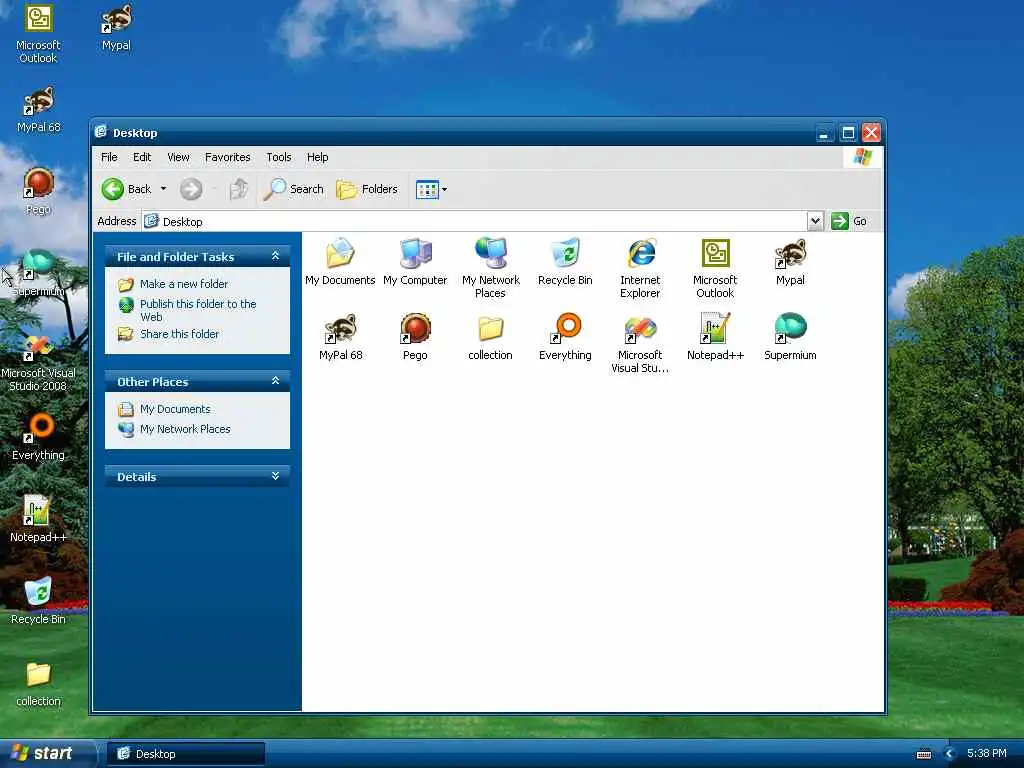
Task: Click the taskbar clock showing 5:38 PM
Action: [x=986, y=754]
